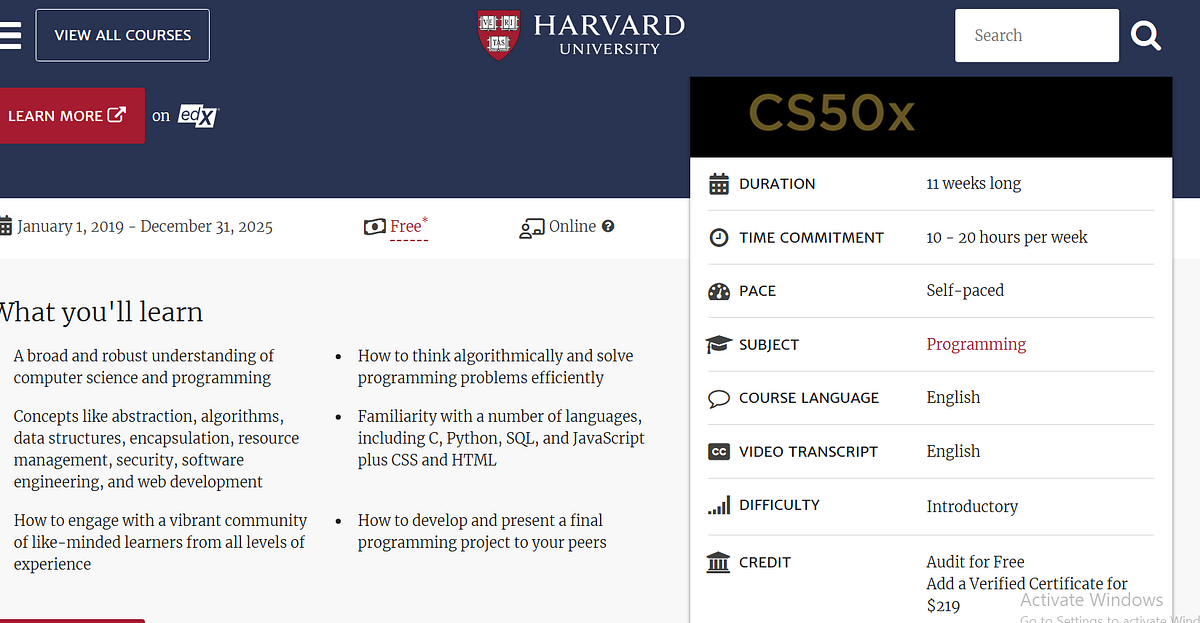This screenshot has width=1200, height=623.
Task: Click the help question mark beside Online
Action: (x=608, y=226)
